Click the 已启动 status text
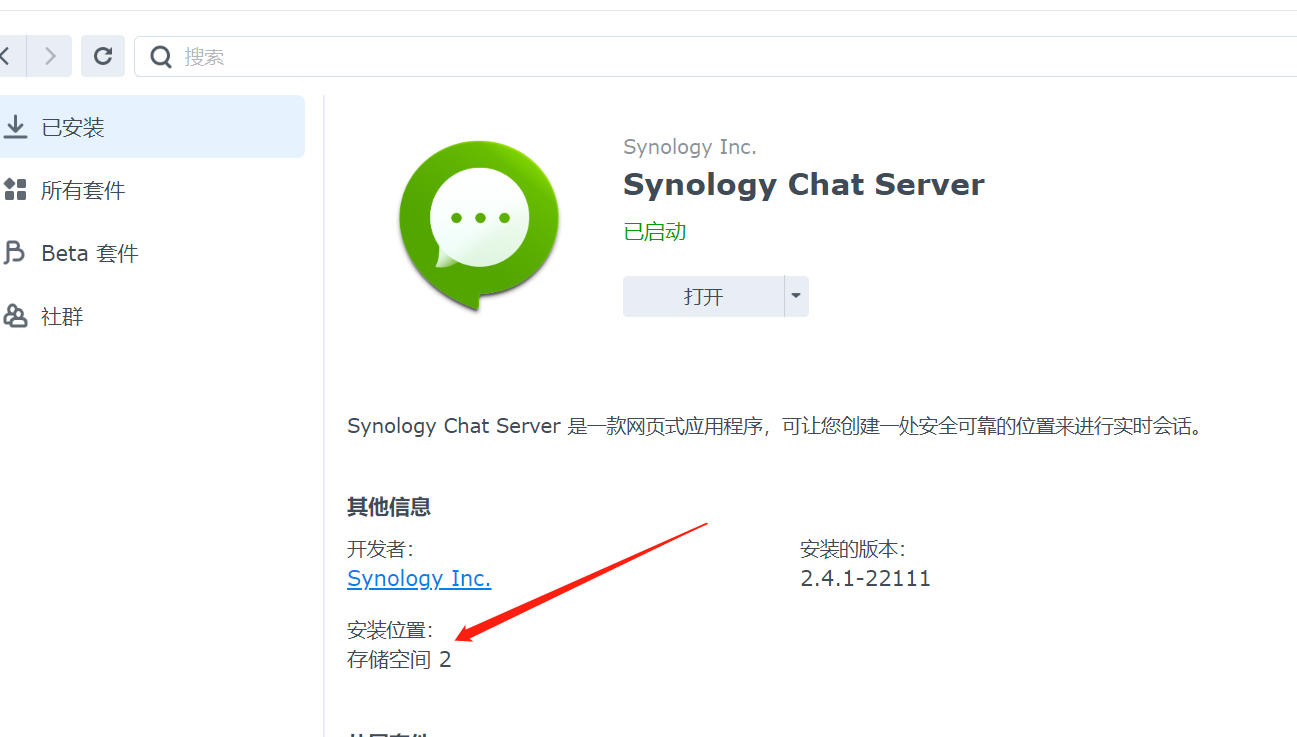 coord(655,232)
